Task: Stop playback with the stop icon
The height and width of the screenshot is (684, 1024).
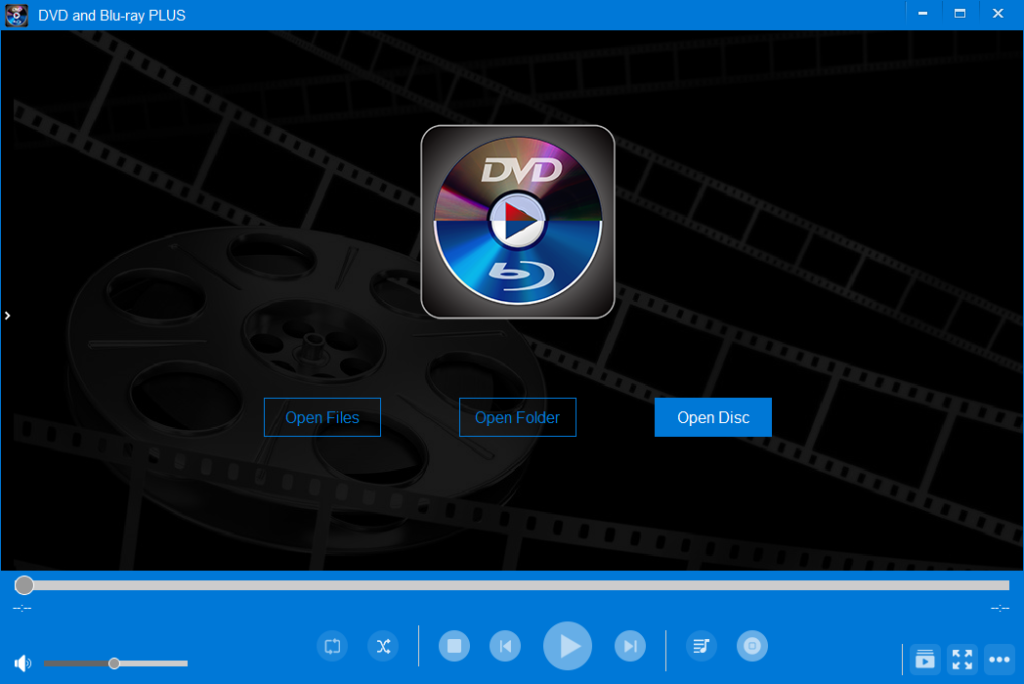Action: [455, 646]
